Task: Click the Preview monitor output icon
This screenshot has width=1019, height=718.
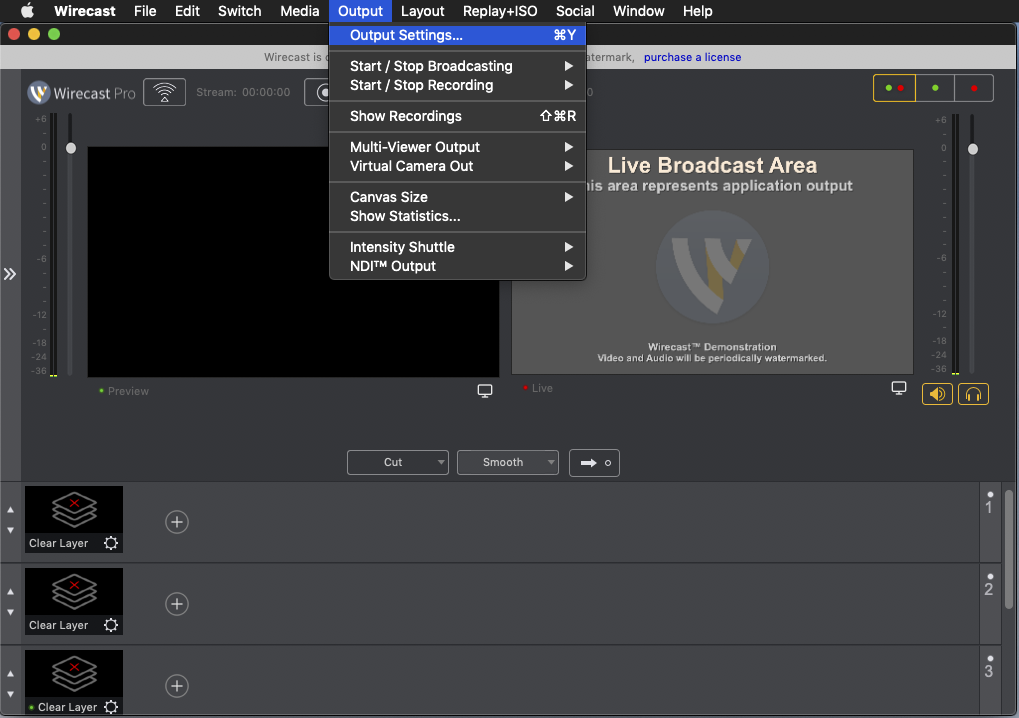Action: pyautogui.click(x=485, y=391)
